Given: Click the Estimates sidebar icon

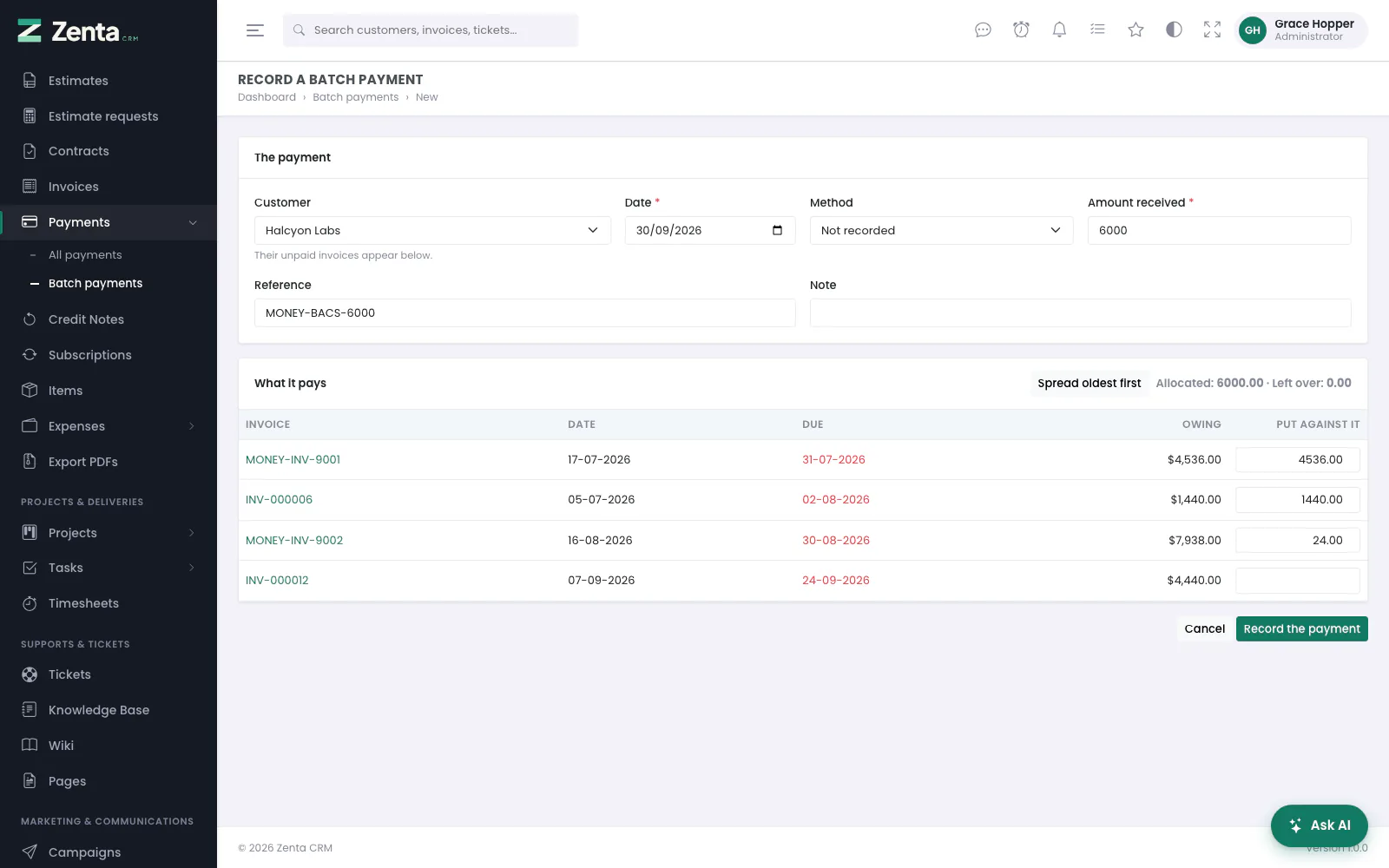Looking at the screenshot, I should click(30, 81).
